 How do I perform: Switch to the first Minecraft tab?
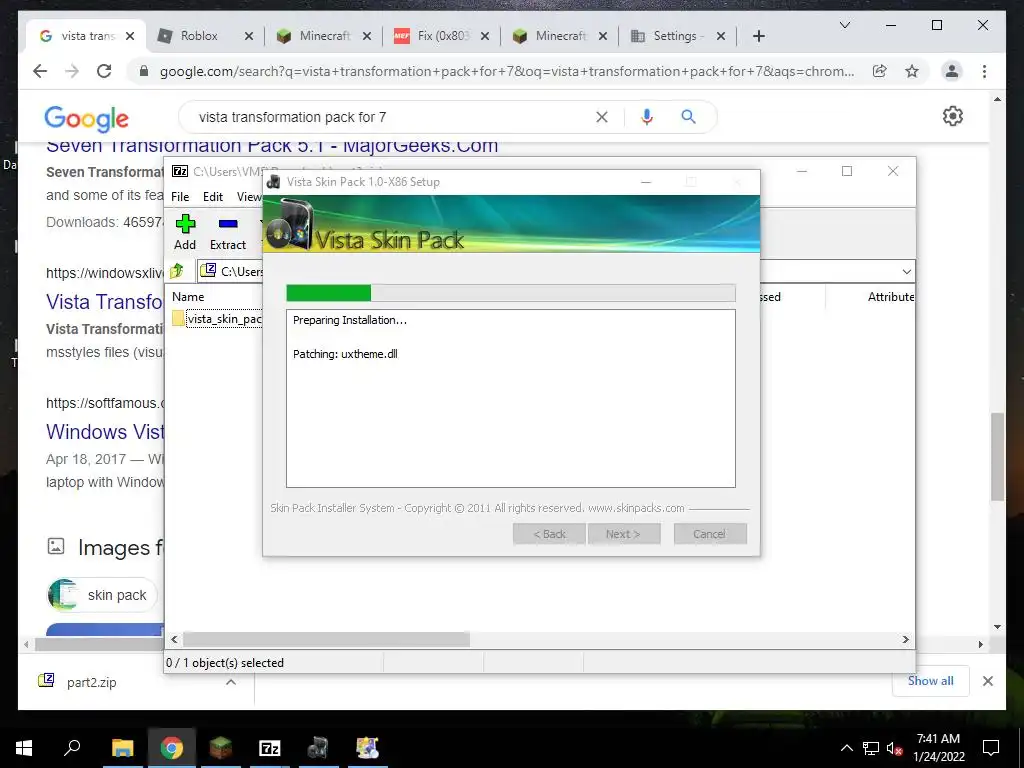[325, 36]
